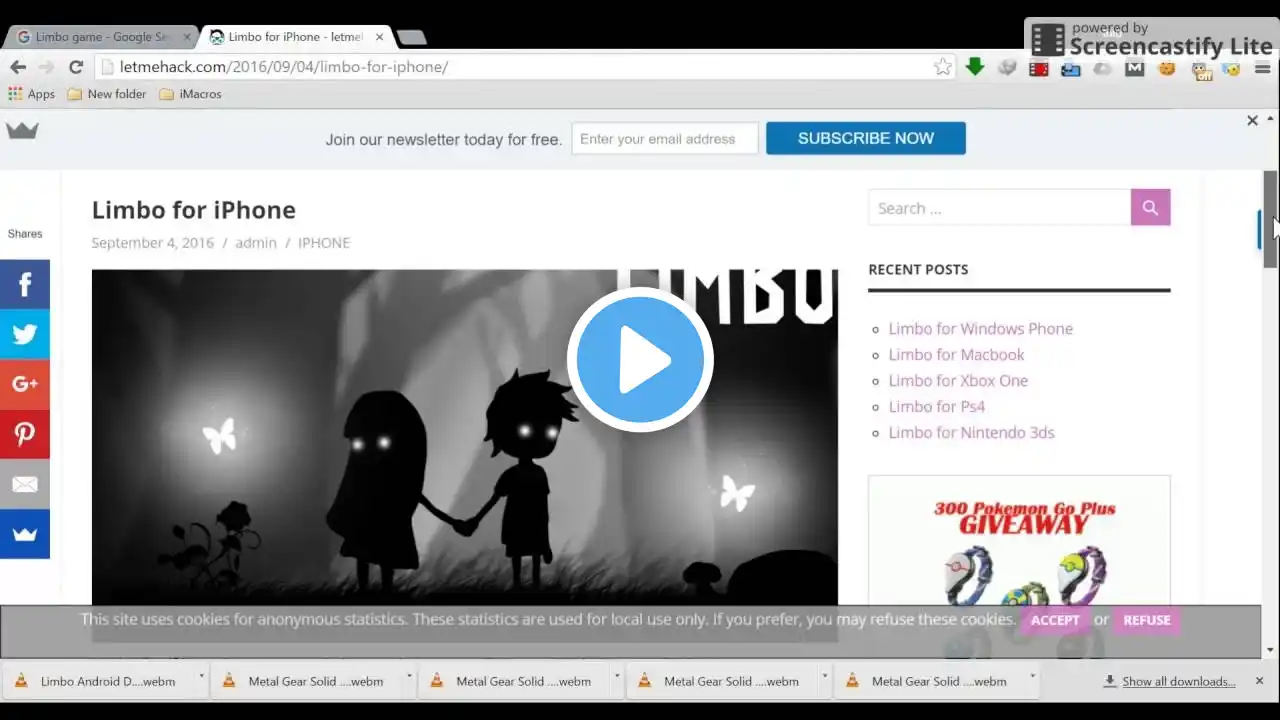Click the gray cloud extension icon
Viewport: 1280px width, 720px height.
pos(1103,69)
